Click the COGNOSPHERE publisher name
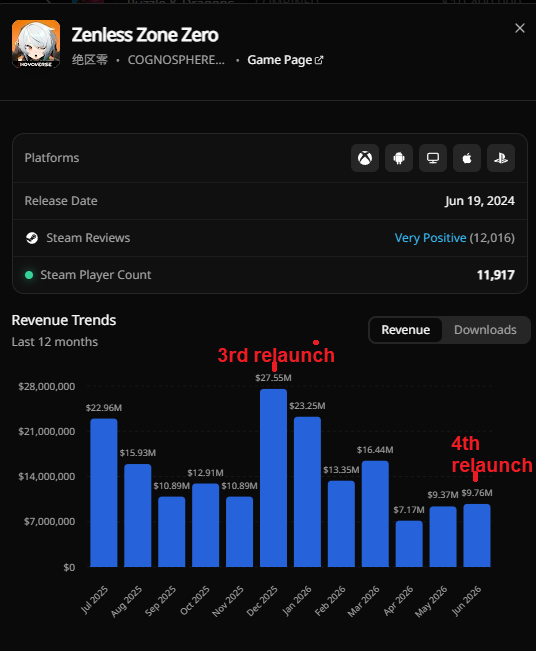The width and height of the screenshot is (536, 651). coord(176,60)
